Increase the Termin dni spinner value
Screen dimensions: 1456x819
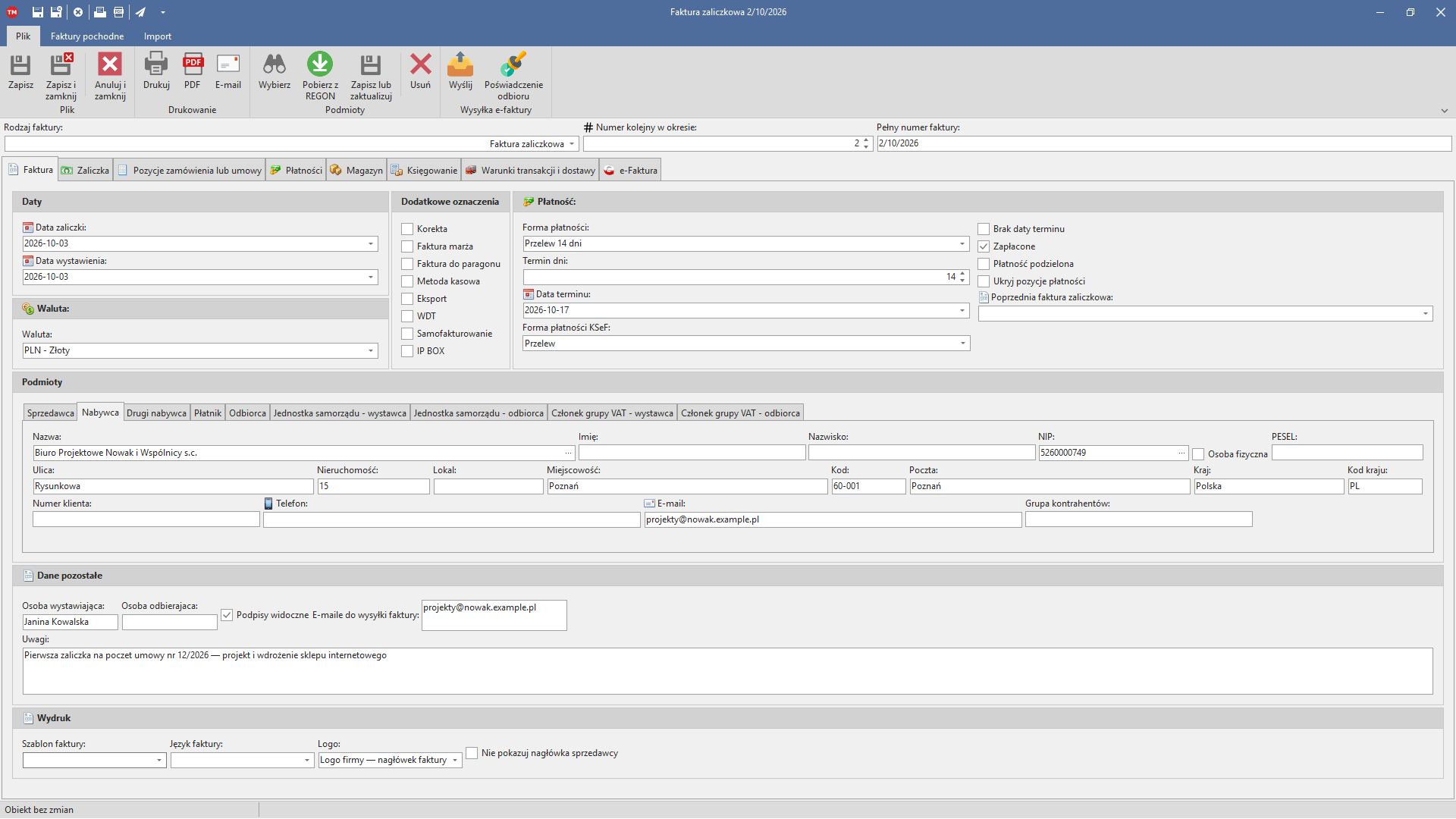962,274
